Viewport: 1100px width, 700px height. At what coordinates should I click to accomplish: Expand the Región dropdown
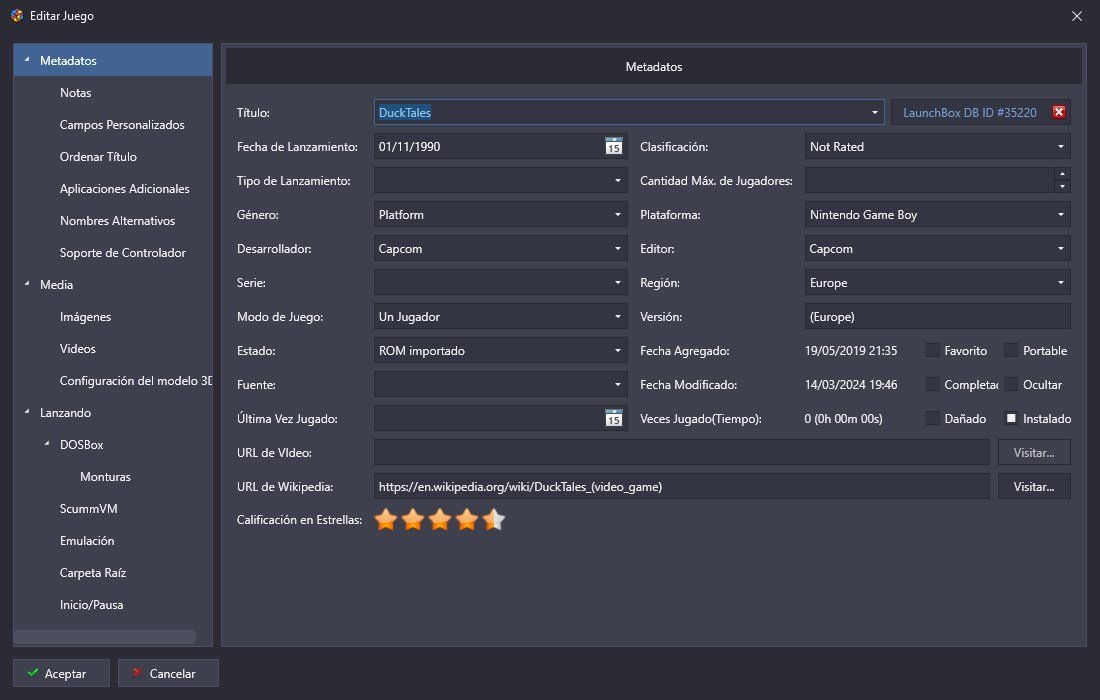(x=1061, y=283)
